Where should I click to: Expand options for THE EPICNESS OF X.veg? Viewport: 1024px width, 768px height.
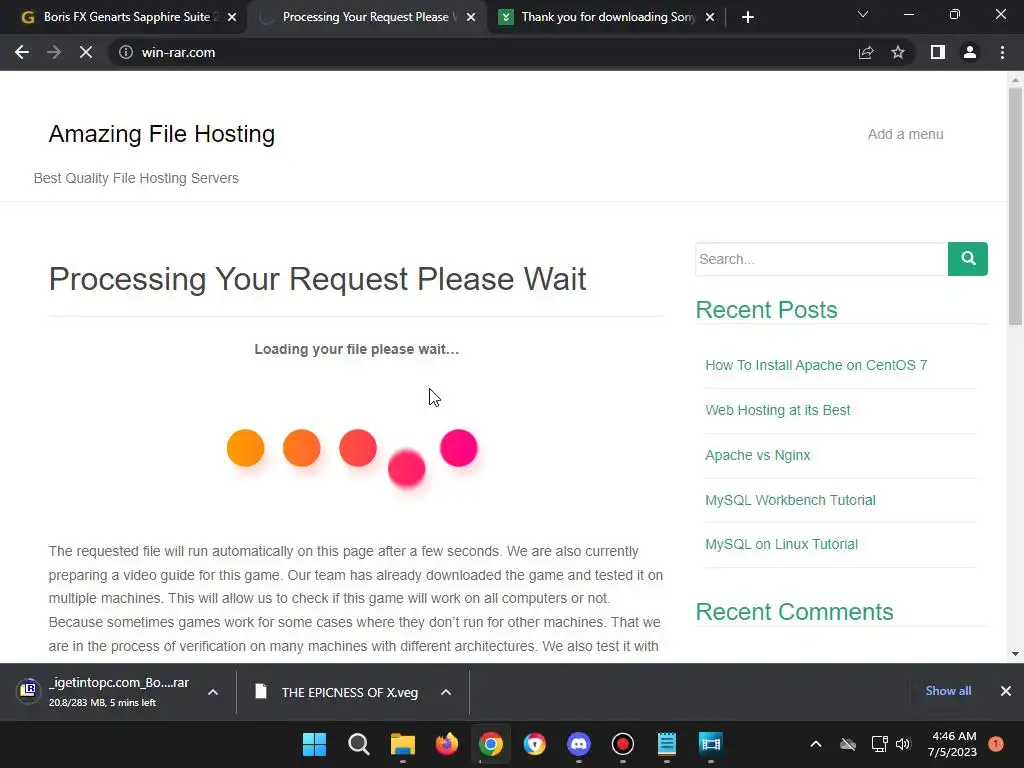click(446, 692)
